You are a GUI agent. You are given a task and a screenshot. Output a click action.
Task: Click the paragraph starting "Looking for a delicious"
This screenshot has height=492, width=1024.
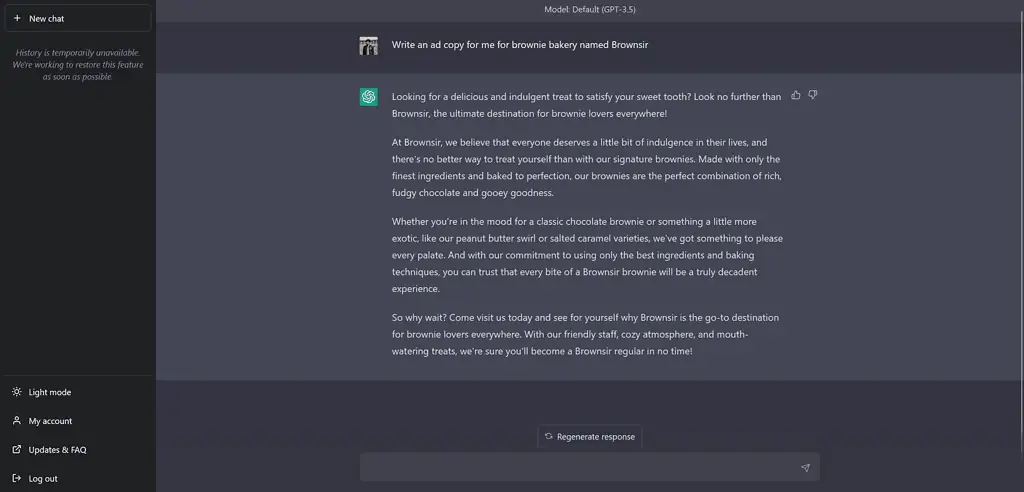[586, 105]
